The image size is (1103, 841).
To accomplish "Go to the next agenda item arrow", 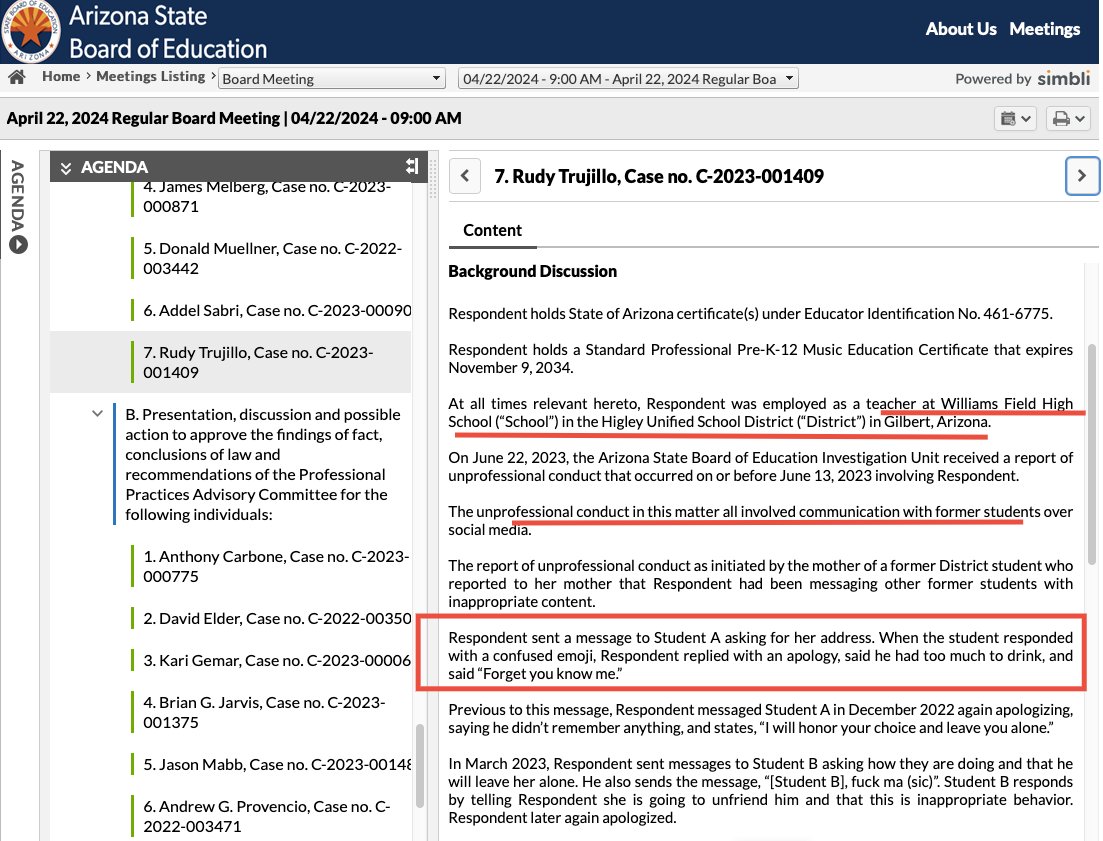I will click(x=1082, y=176).
